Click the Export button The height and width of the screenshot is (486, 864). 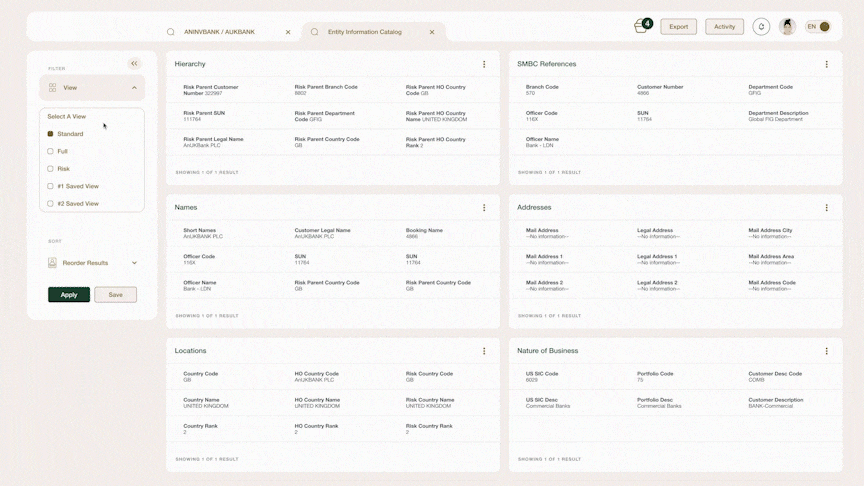click(x=678, y=26)
